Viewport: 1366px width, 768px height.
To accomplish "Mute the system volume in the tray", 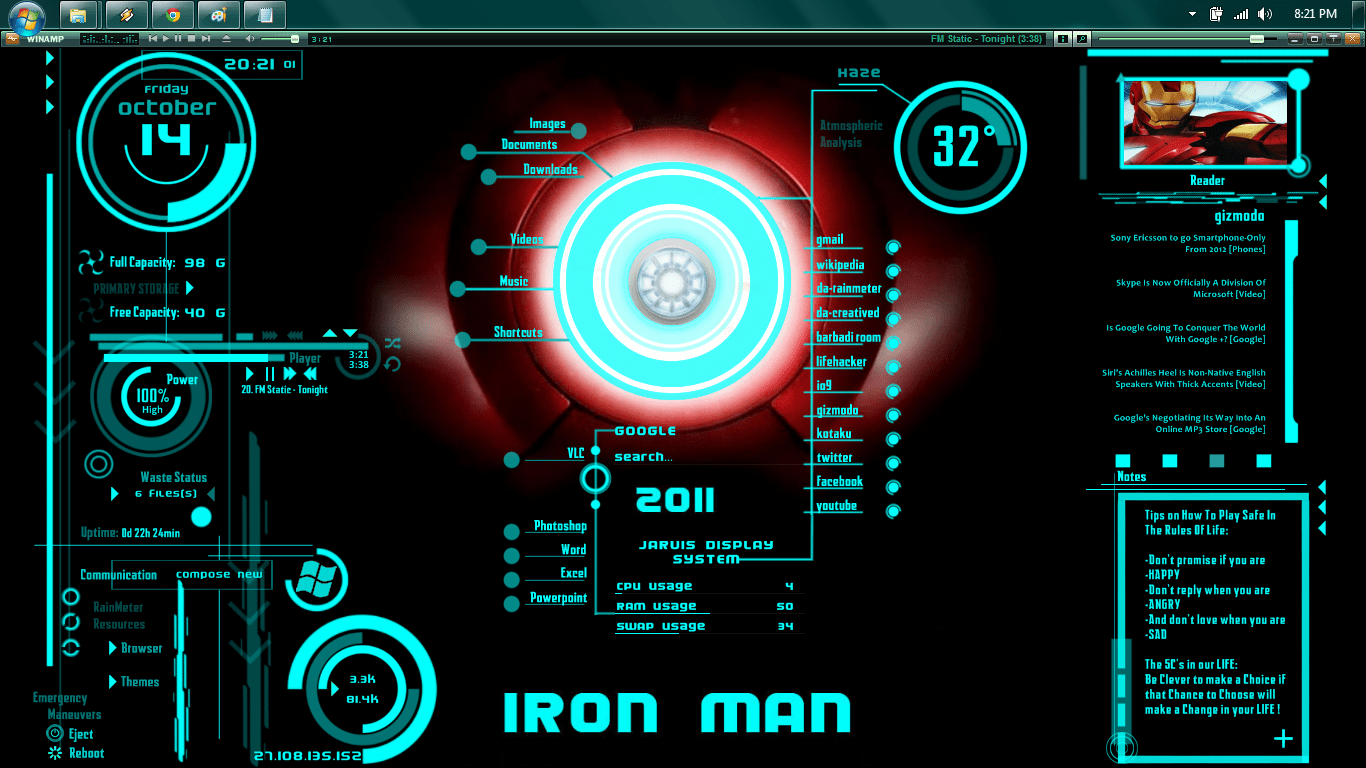I will (x=1264, y=14).
